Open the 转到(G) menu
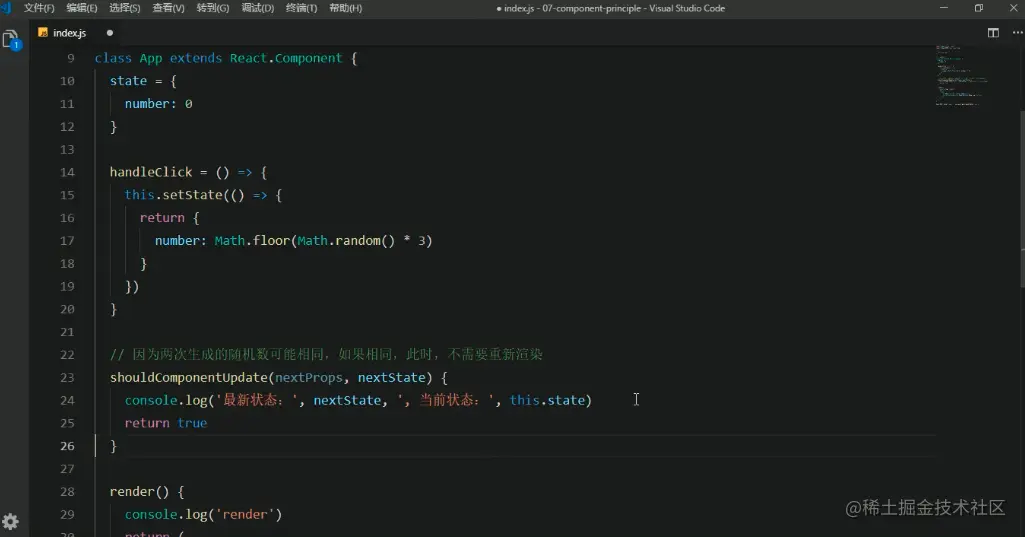This screenshot has height=537, width=1025. [x=212, y=8]
